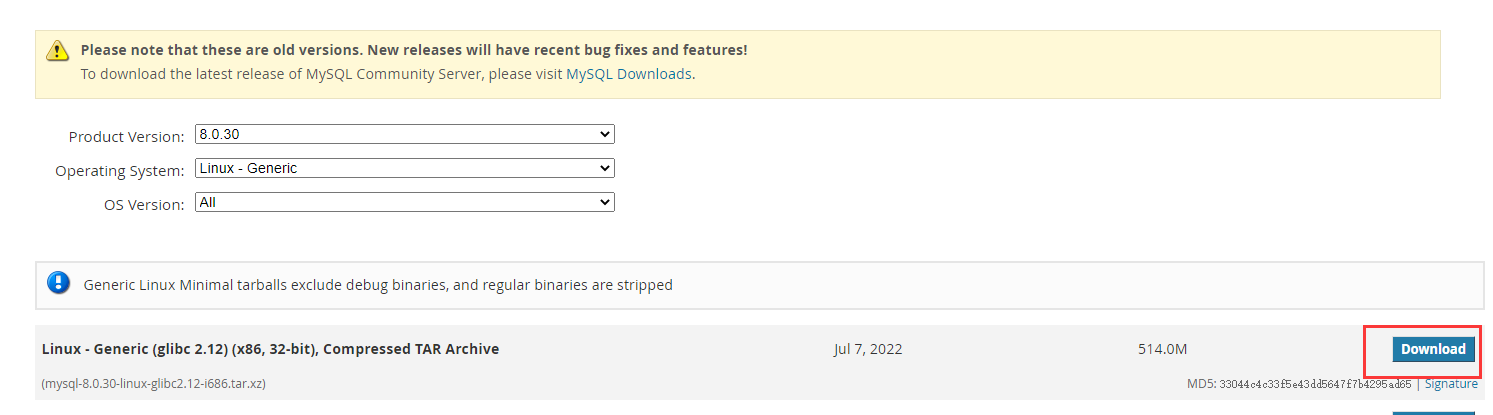Click the bold old versions warning text

point(414,49)
